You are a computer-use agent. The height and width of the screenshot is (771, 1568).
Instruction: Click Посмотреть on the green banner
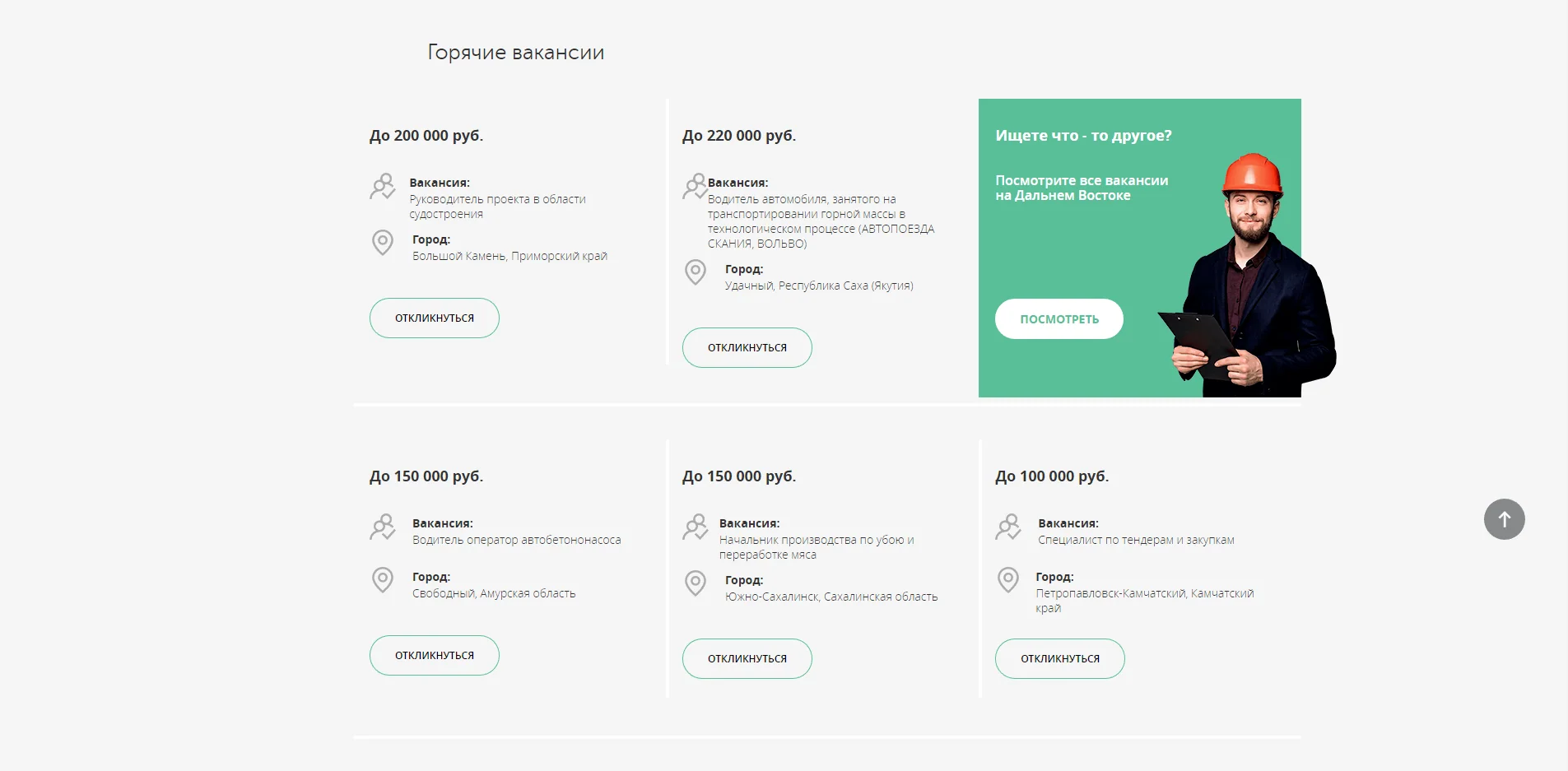1059,319
